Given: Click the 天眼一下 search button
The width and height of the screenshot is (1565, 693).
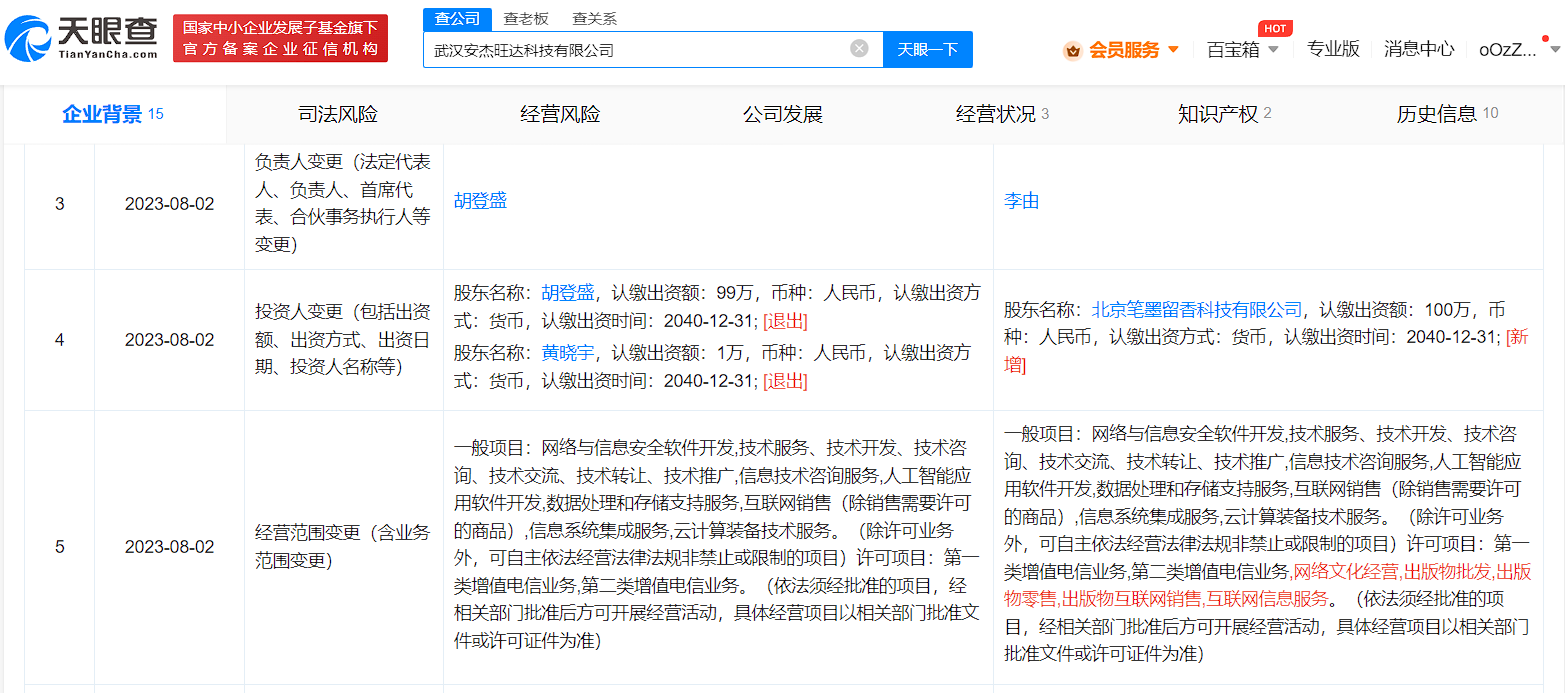Looking at the screenshot, I should [x=927, y=49].
